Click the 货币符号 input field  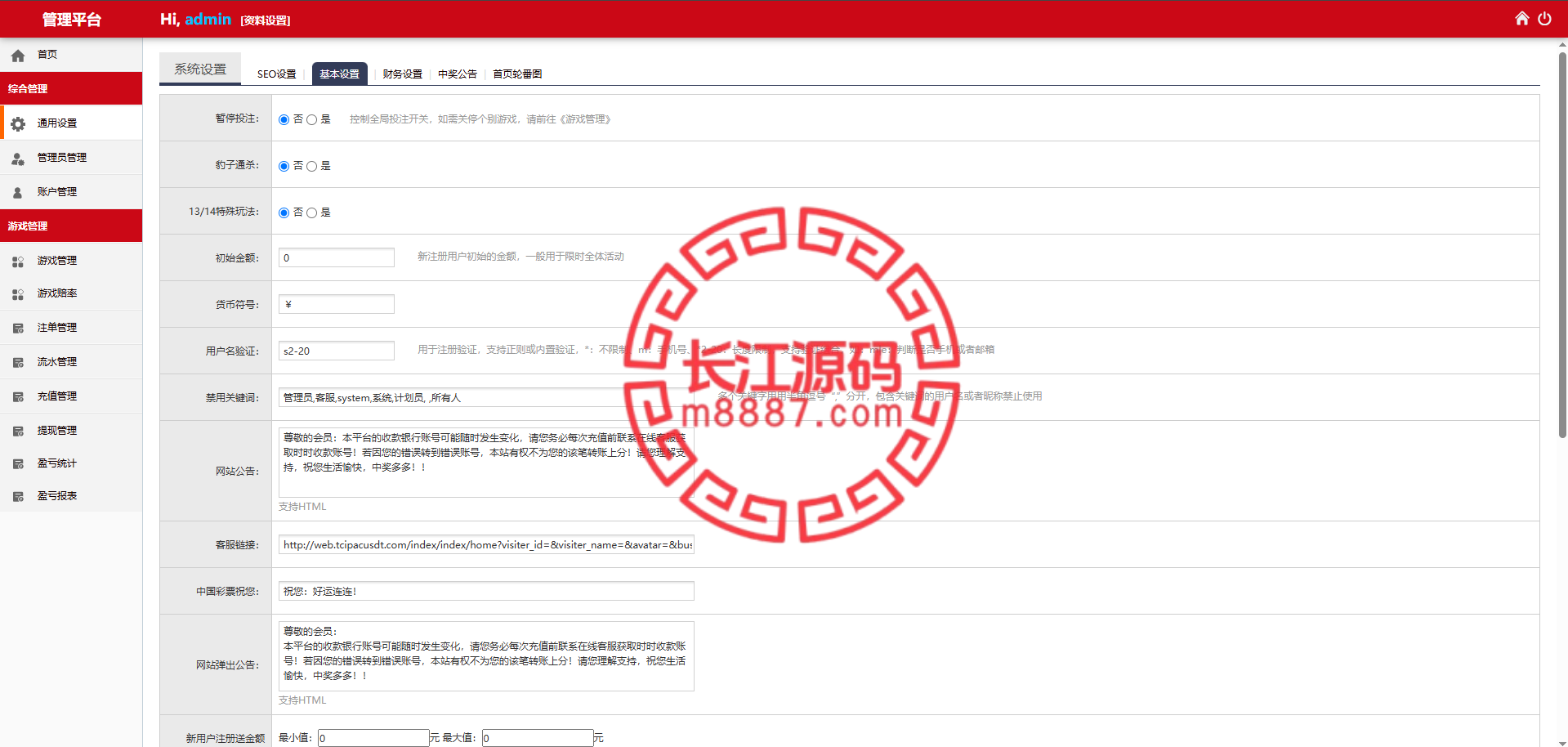click(337, 304)
